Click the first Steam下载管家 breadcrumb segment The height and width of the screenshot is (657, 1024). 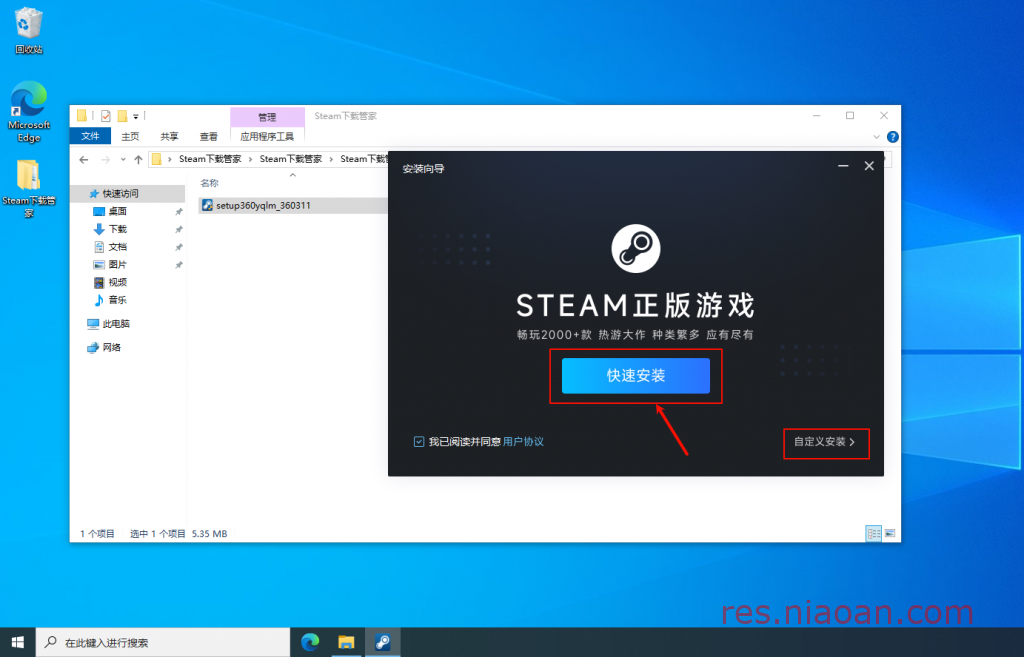pyautogui.click(x=210, y=159)
